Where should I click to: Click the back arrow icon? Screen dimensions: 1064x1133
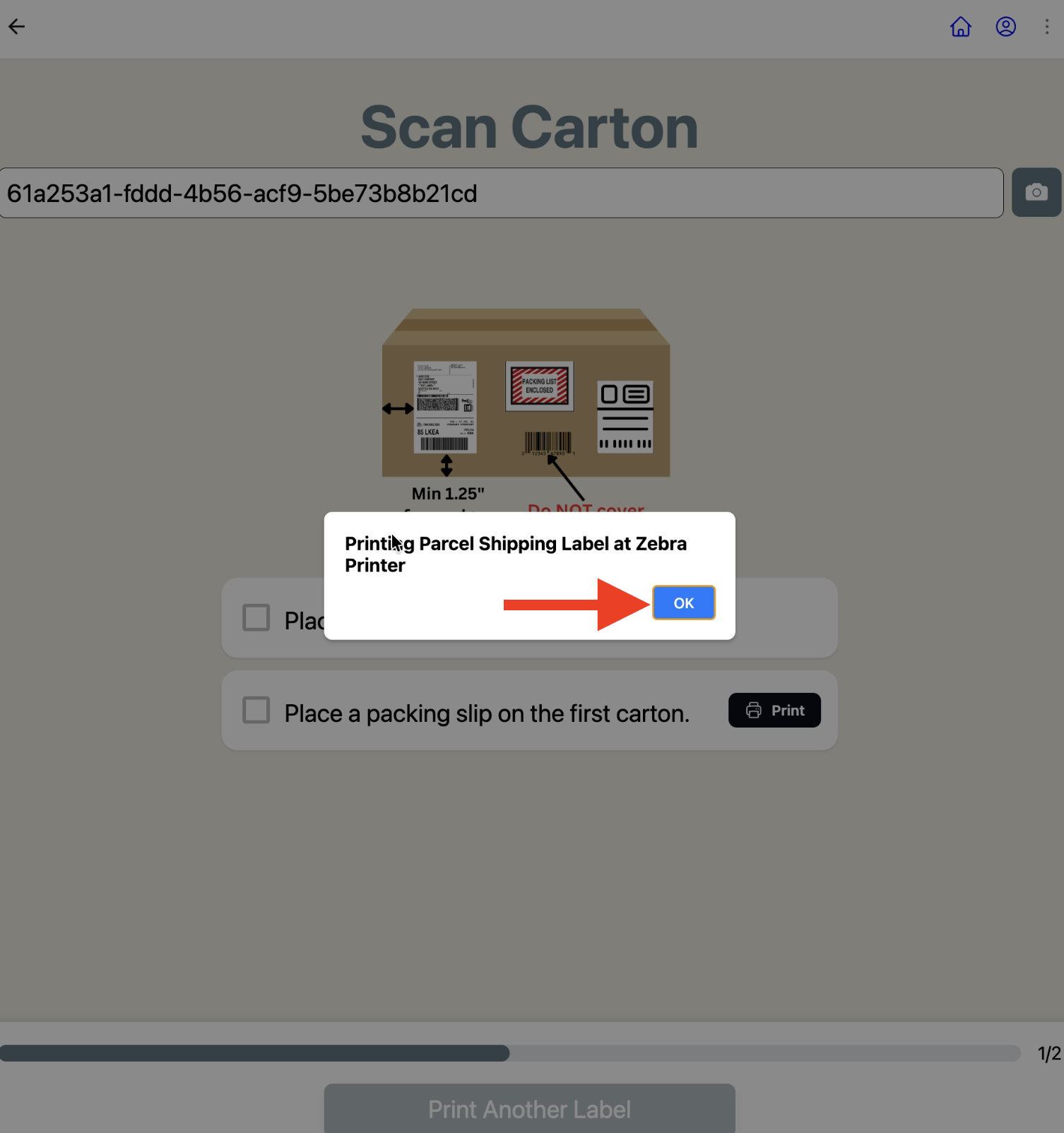coord(17,27)
